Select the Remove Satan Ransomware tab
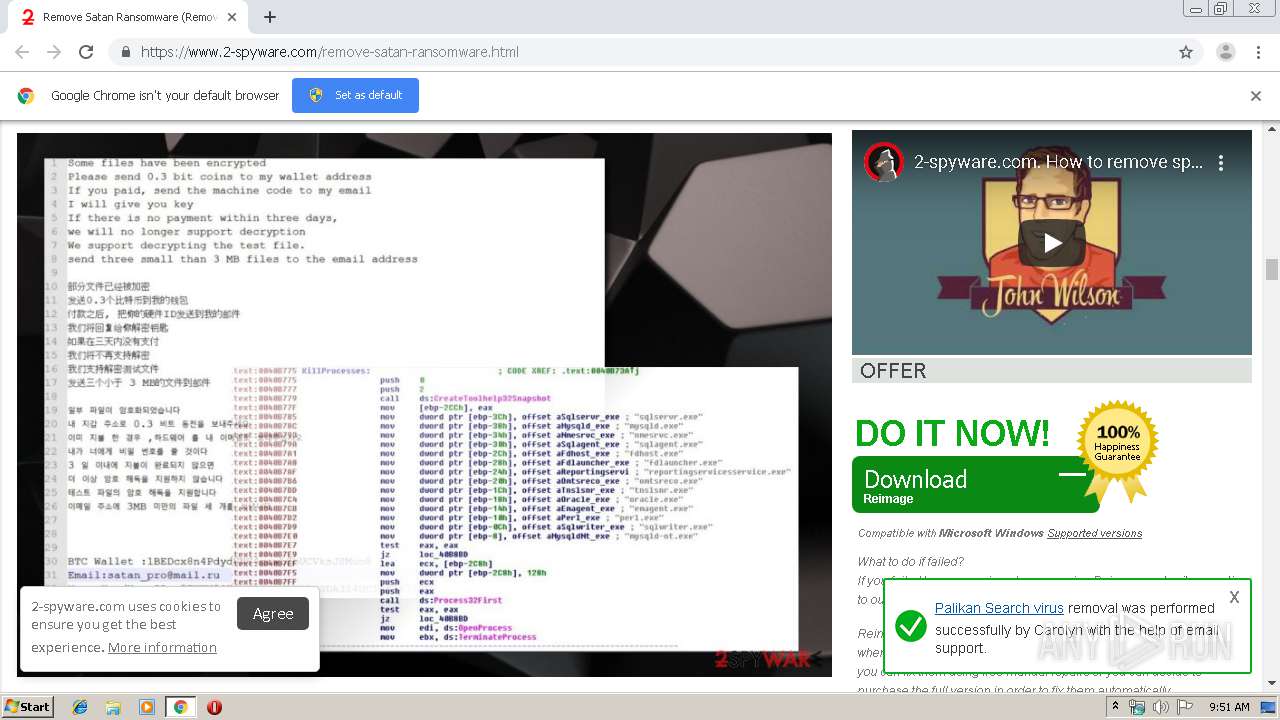Image resolution: width=1280 pixels, height=720 pixels. (x=130, y=17)
